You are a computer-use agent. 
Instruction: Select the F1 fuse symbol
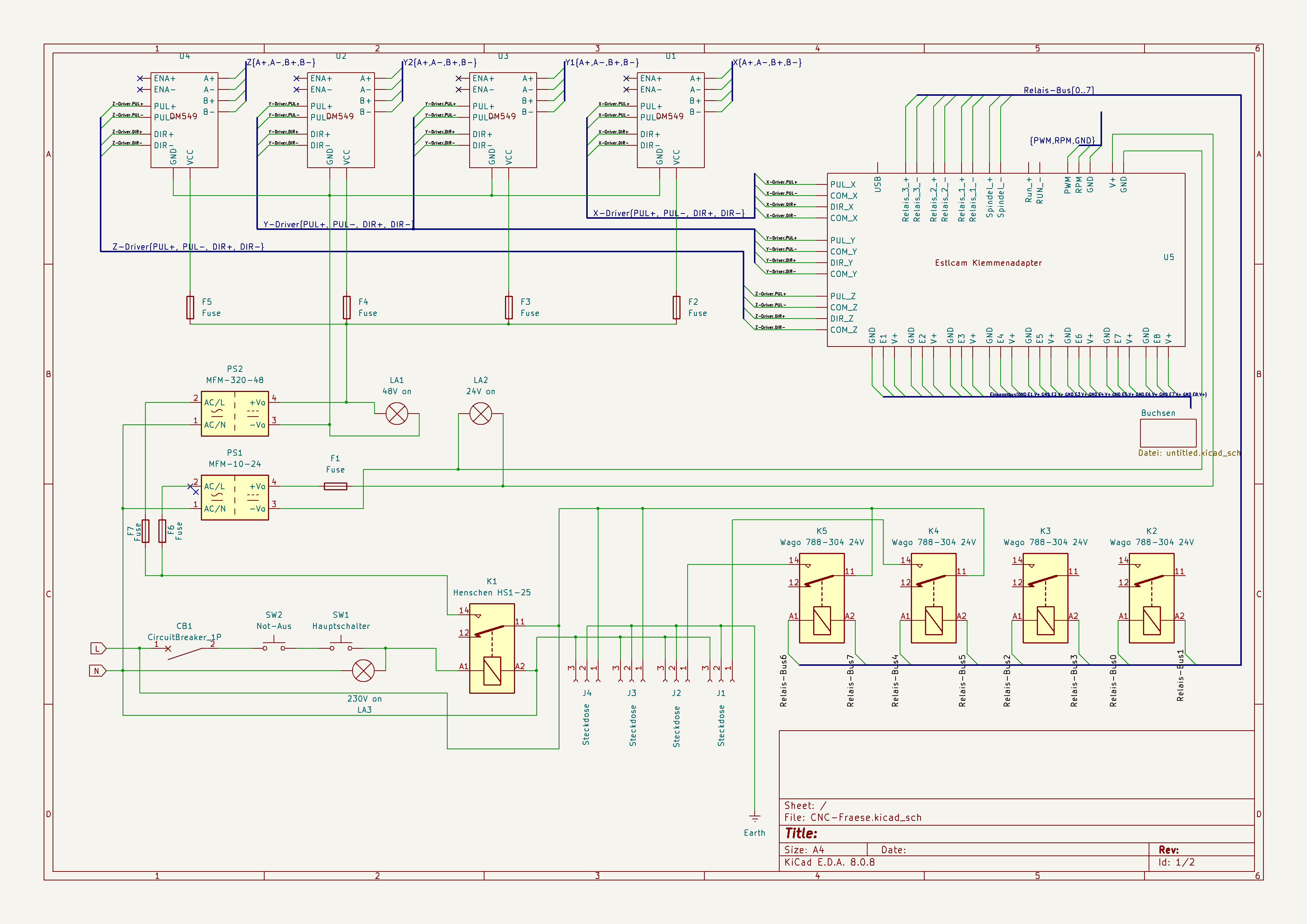coord(335,487)
